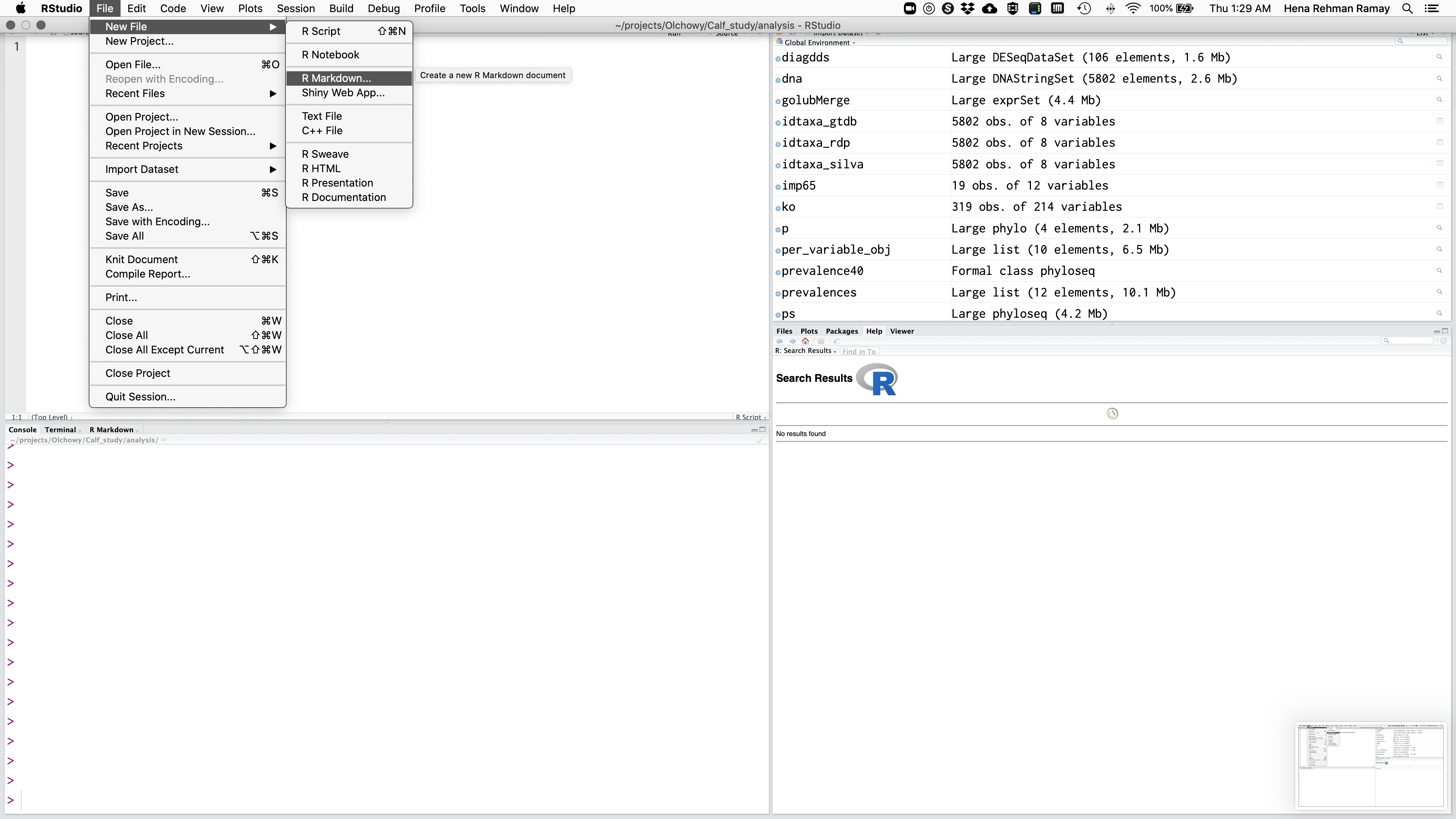Expand the per_variable_obj list entry
This screenshot has width=1456, height=819.
pos(778,250)
